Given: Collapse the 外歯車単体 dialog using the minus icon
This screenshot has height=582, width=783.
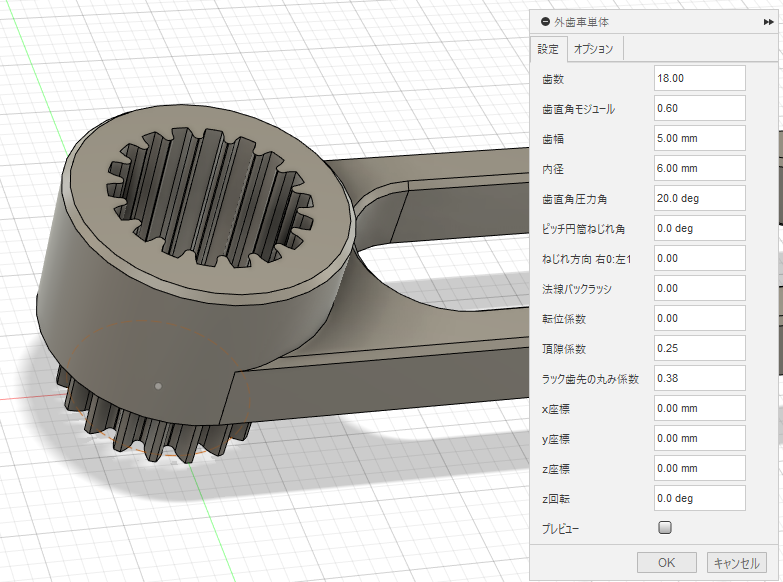Looking at the screenshot, I should click(x=544, y=21).
